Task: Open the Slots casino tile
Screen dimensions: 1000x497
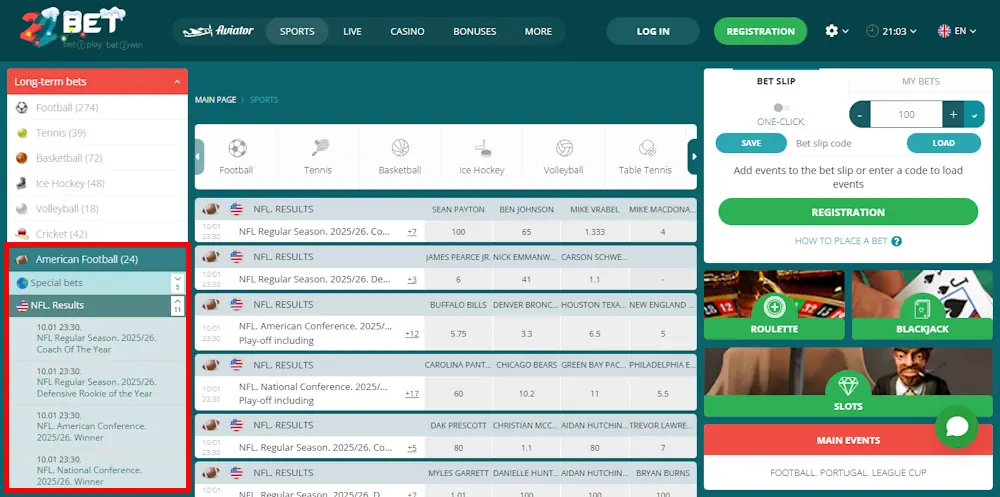Action: point(848,382)
